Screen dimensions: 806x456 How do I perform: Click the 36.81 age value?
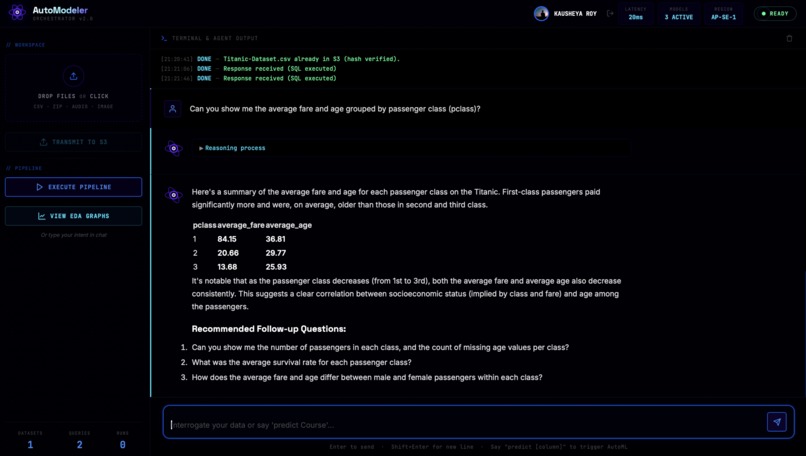[x=276, y=239]
